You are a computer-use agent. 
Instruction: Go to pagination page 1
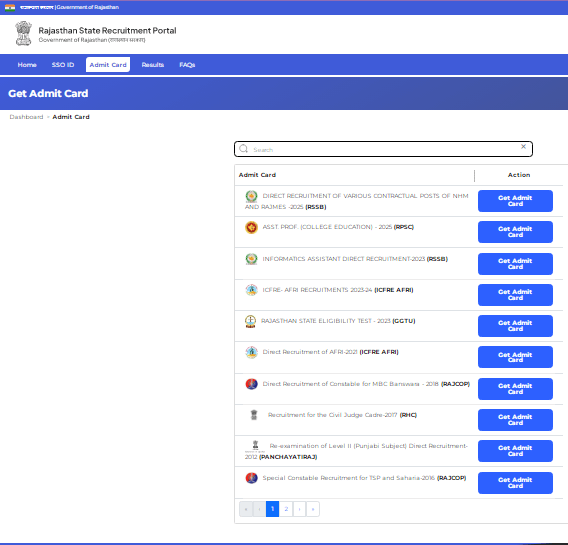pyautogui.click(x=272, y=509)
